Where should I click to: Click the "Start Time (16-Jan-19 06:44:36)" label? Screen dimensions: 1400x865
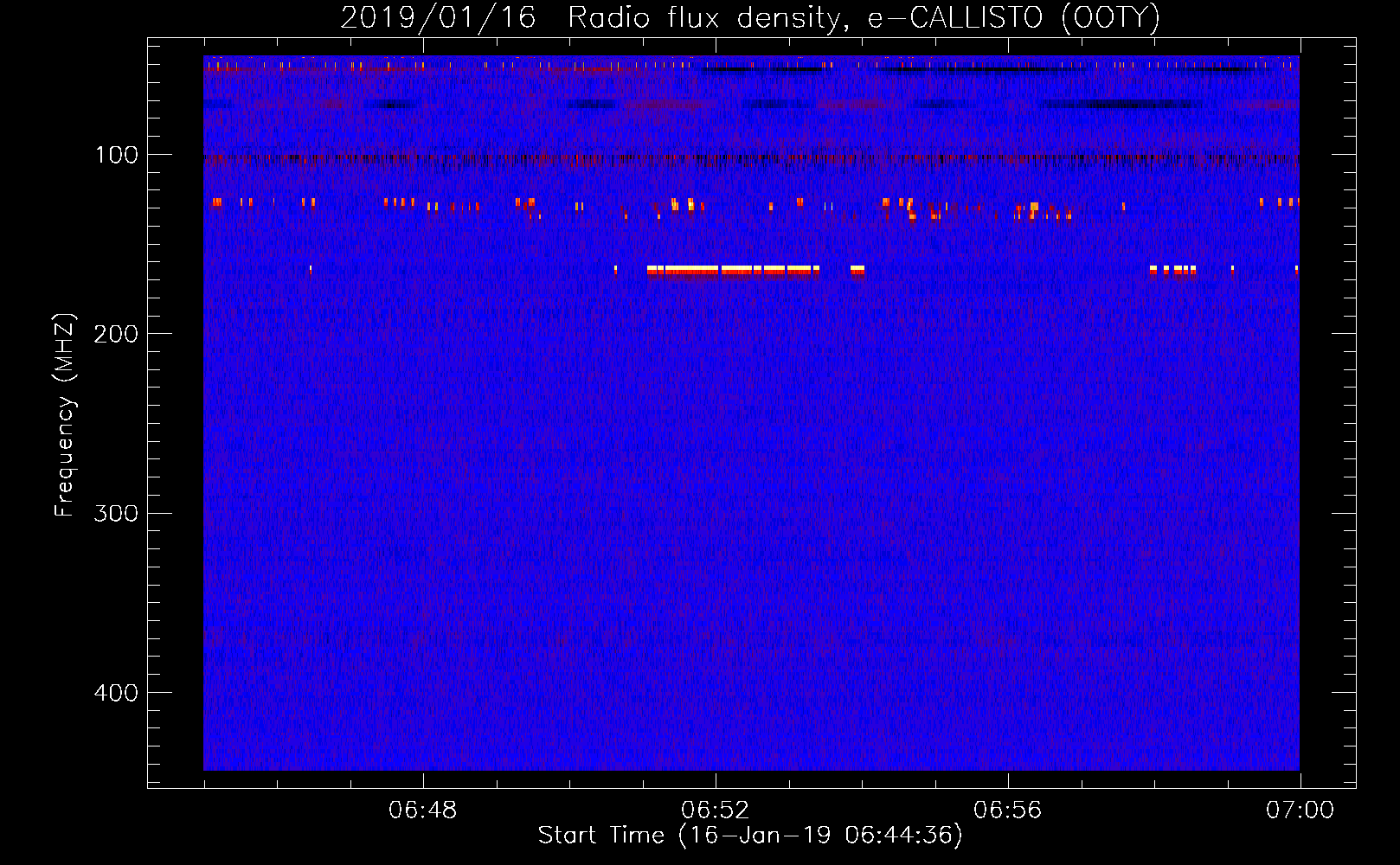pos(750,836)
